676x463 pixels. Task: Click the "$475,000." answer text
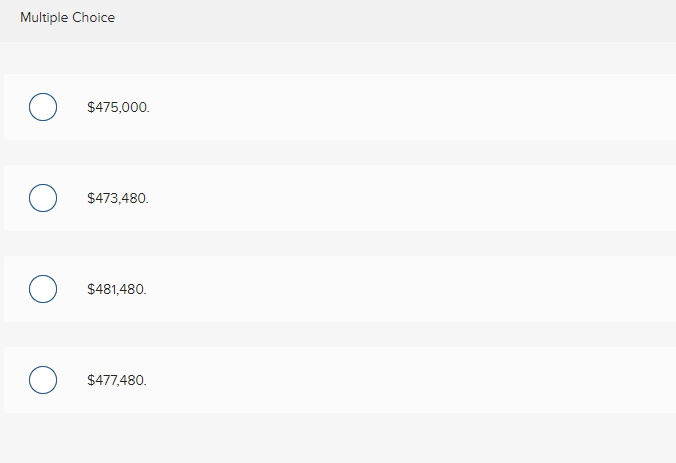118,107
